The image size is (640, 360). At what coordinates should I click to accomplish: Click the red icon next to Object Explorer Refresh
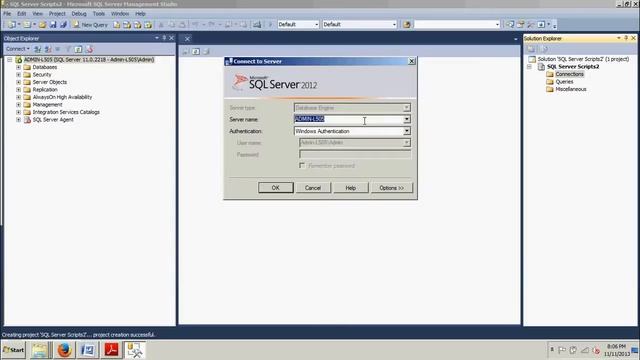pos(89,49)
